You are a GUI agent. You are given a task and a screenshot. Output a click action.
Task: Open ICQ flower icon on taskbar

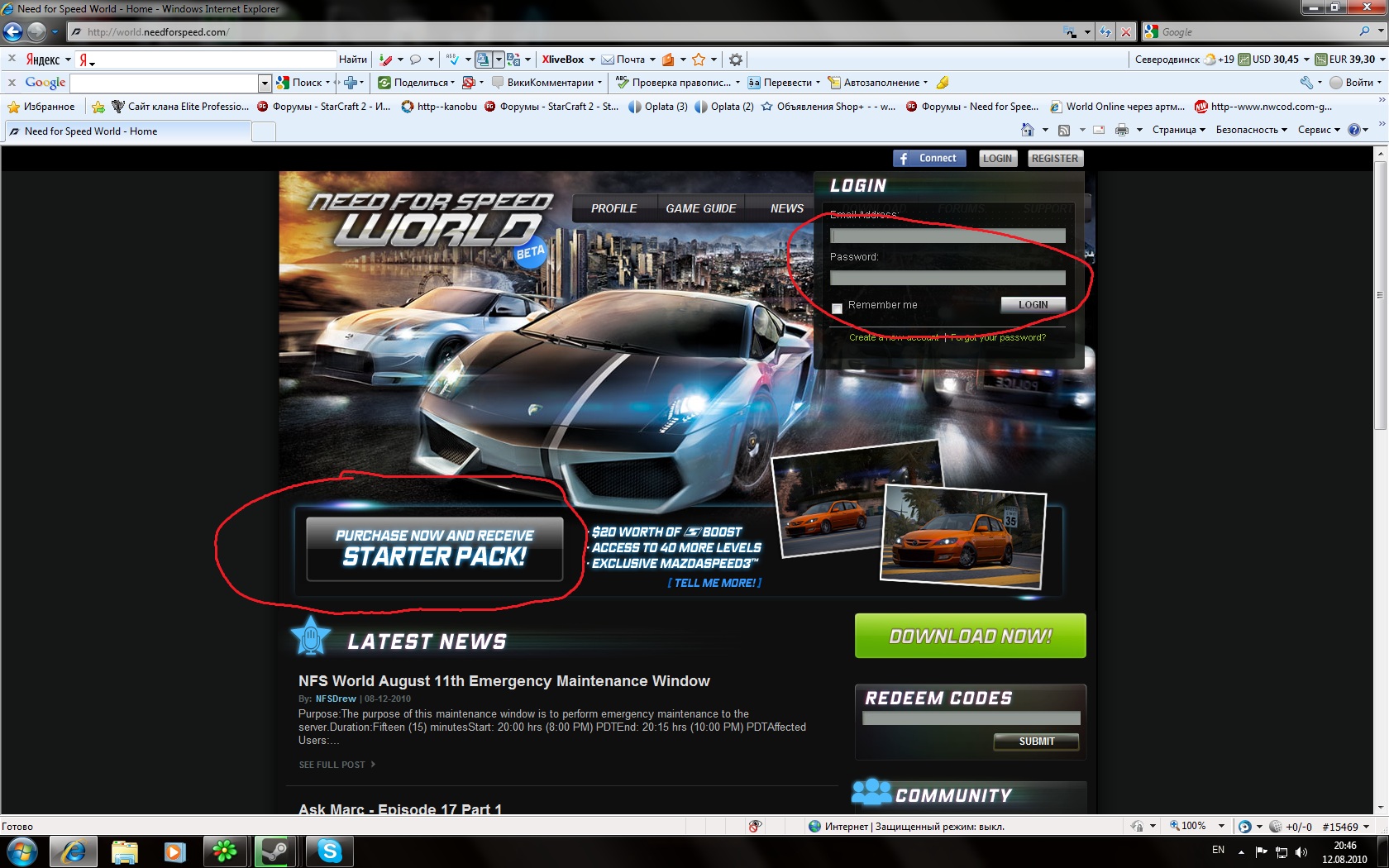point(224,851)
